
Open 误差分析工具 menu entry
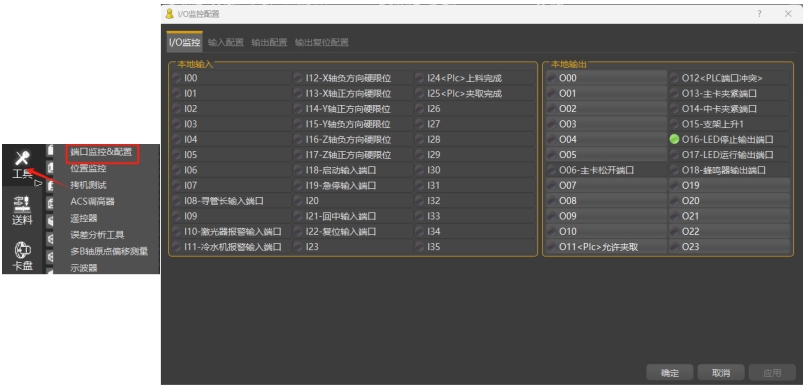tap(97, 235)
